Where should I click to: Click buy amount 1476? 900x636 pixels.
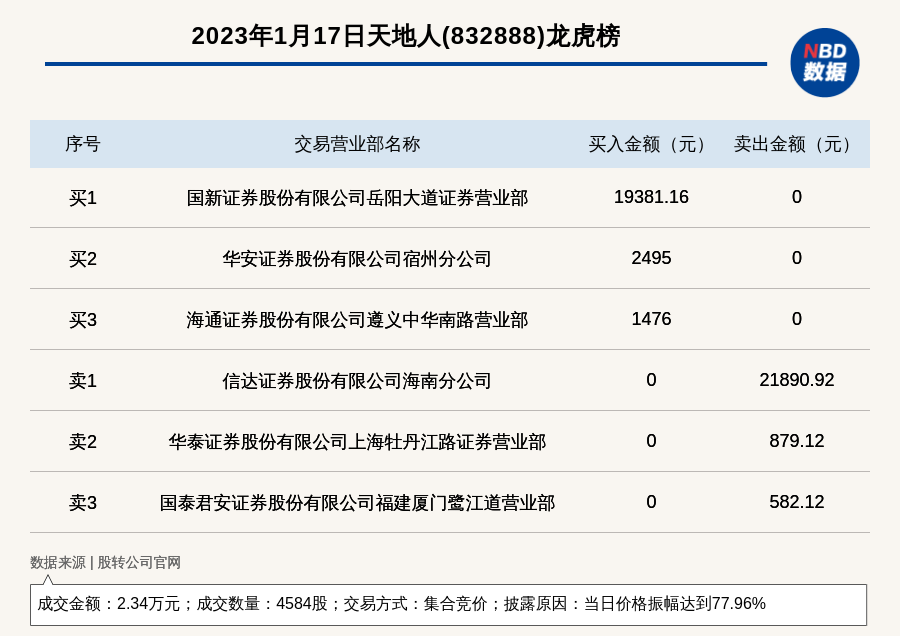pyautogui.click(x=651, y=319)
